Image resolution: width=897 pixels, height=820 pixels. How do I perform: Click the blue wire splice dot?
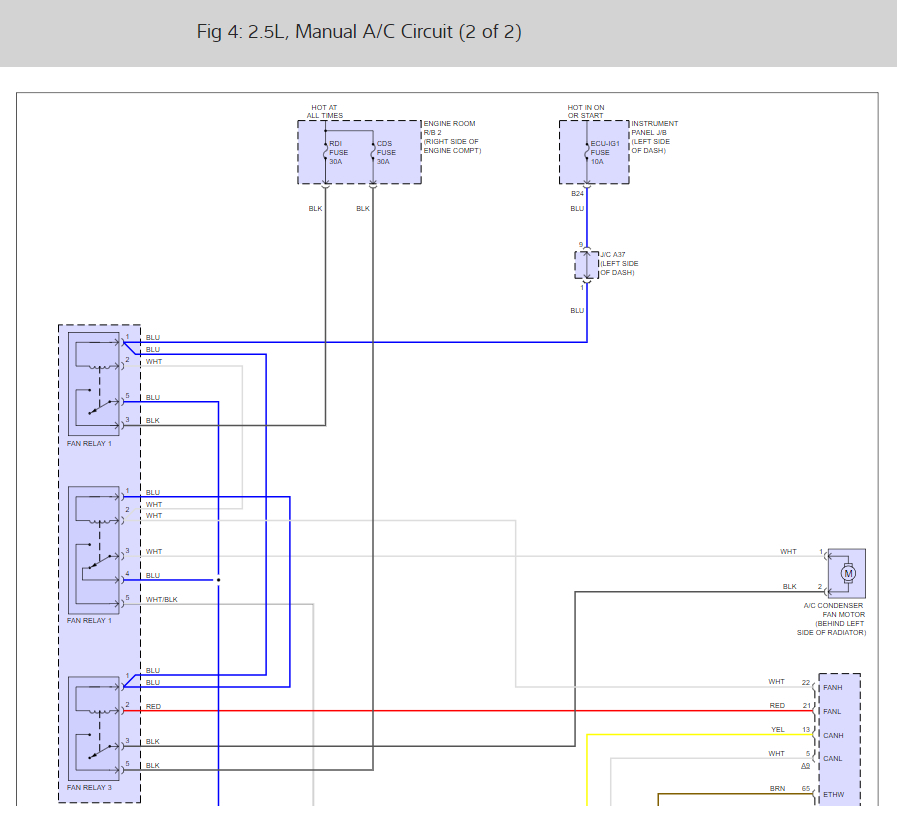click(219, 580)
